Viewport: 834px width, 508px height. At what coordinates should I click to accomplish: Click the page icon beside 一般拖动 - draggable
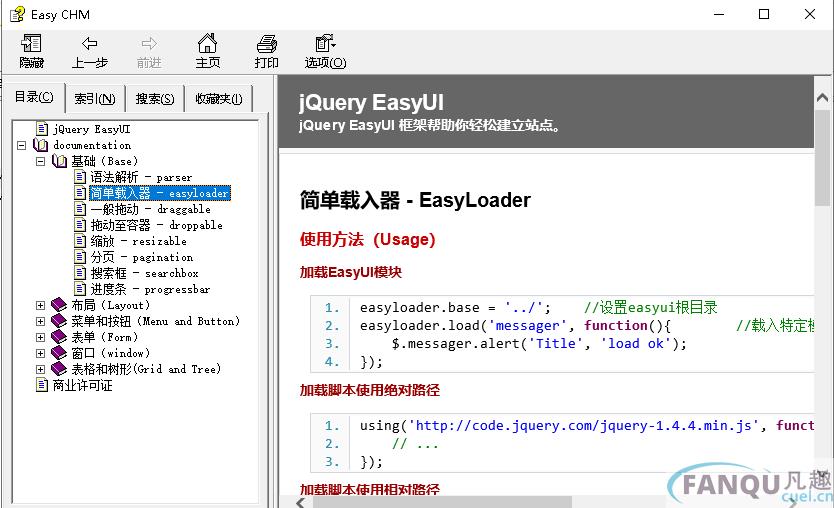pyautogui.click(x=80, y=209)
